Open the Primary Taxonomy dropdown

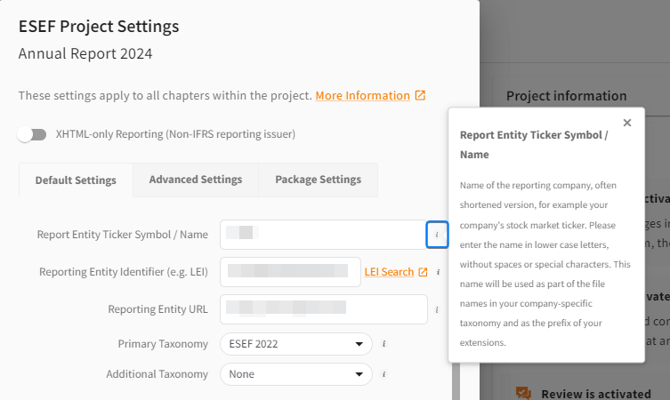coord(296,344)
